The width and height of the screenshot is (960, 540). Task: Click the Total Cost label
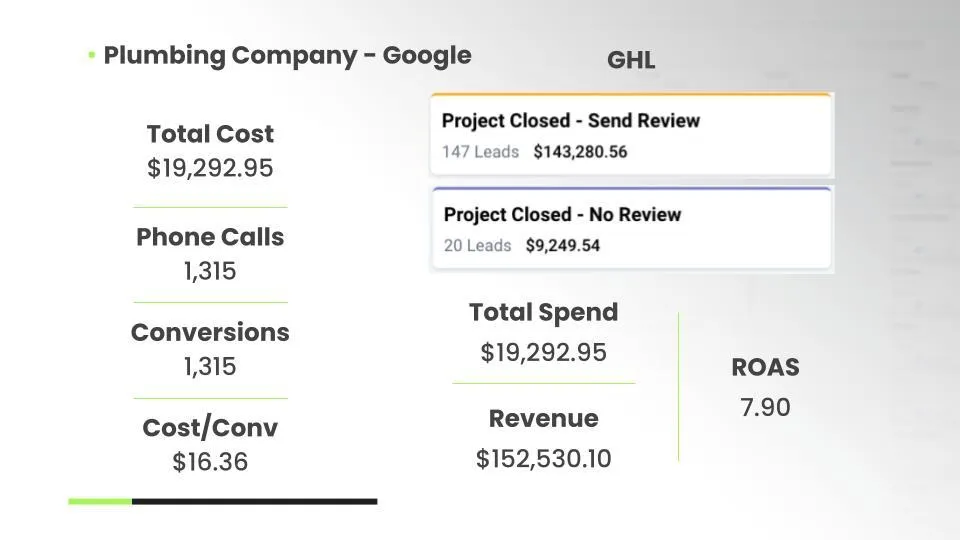[x=210, y=134]
